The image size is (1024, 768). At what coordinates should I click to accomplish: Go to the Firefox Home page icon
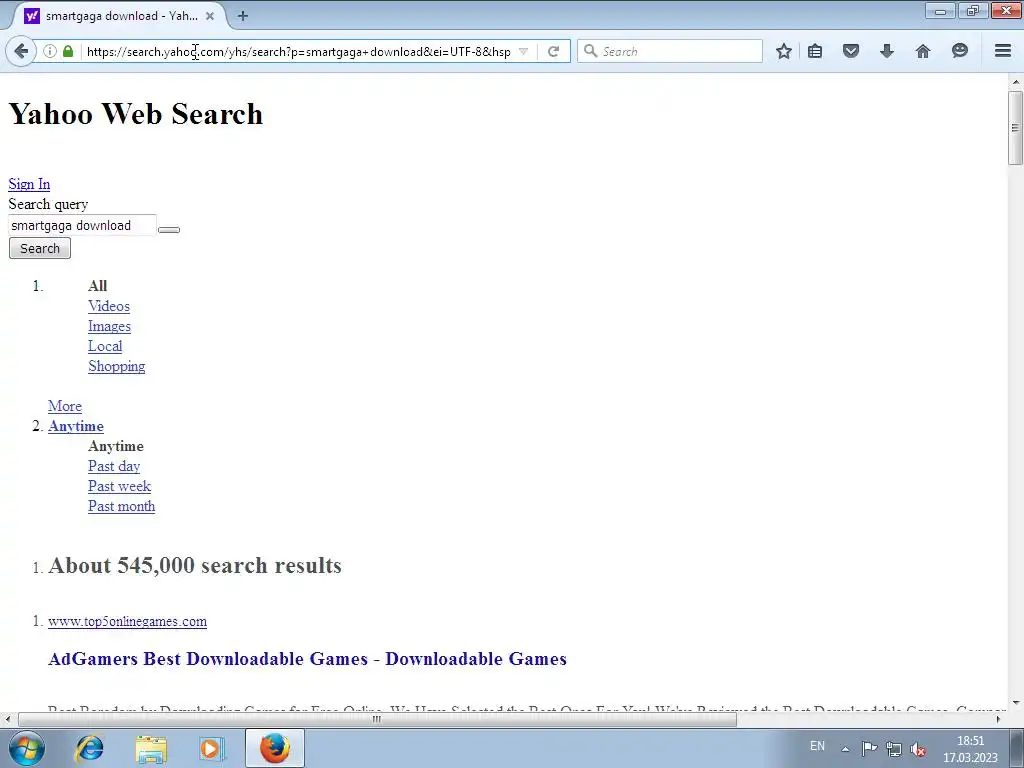point(922,51)
